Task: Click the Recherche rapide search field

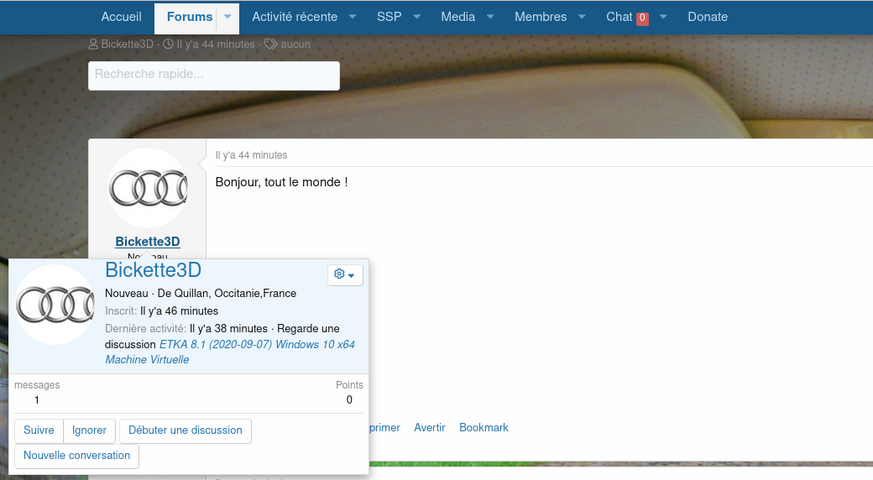Action: click(x=214, y=76)
